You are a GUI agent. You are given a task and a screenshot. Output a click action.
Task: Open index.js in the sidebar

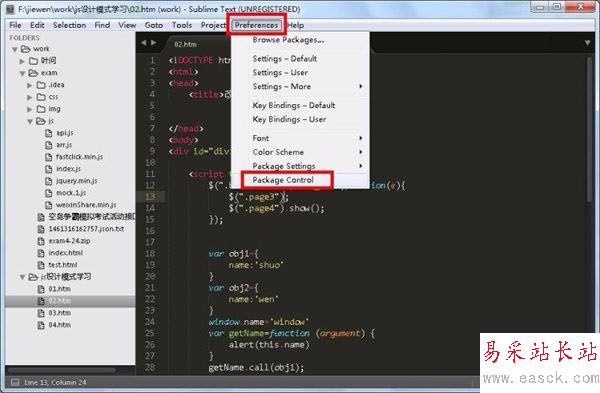(x=68, y=169)
